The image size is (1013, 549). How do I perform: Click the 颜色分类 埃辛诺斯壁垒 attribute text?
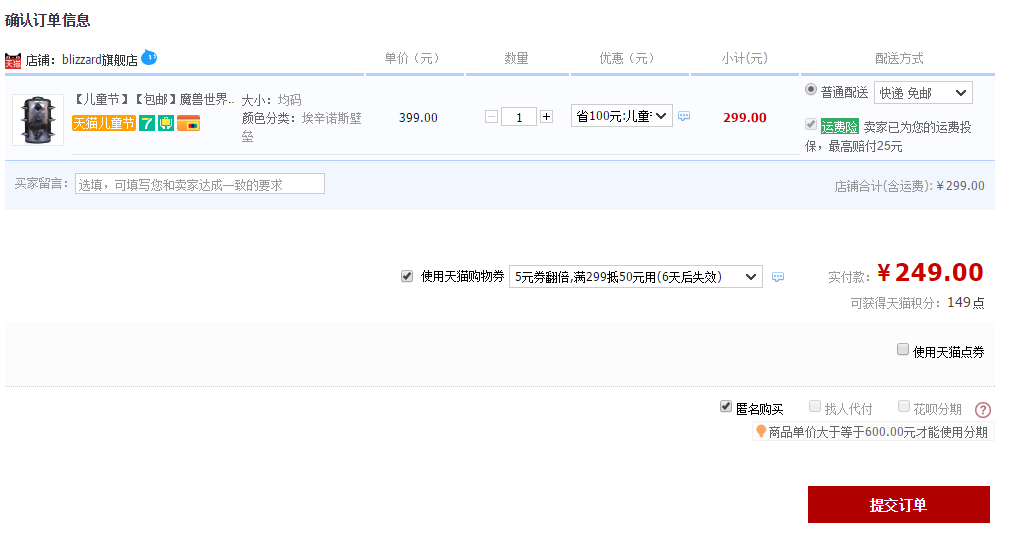[302, 127]
